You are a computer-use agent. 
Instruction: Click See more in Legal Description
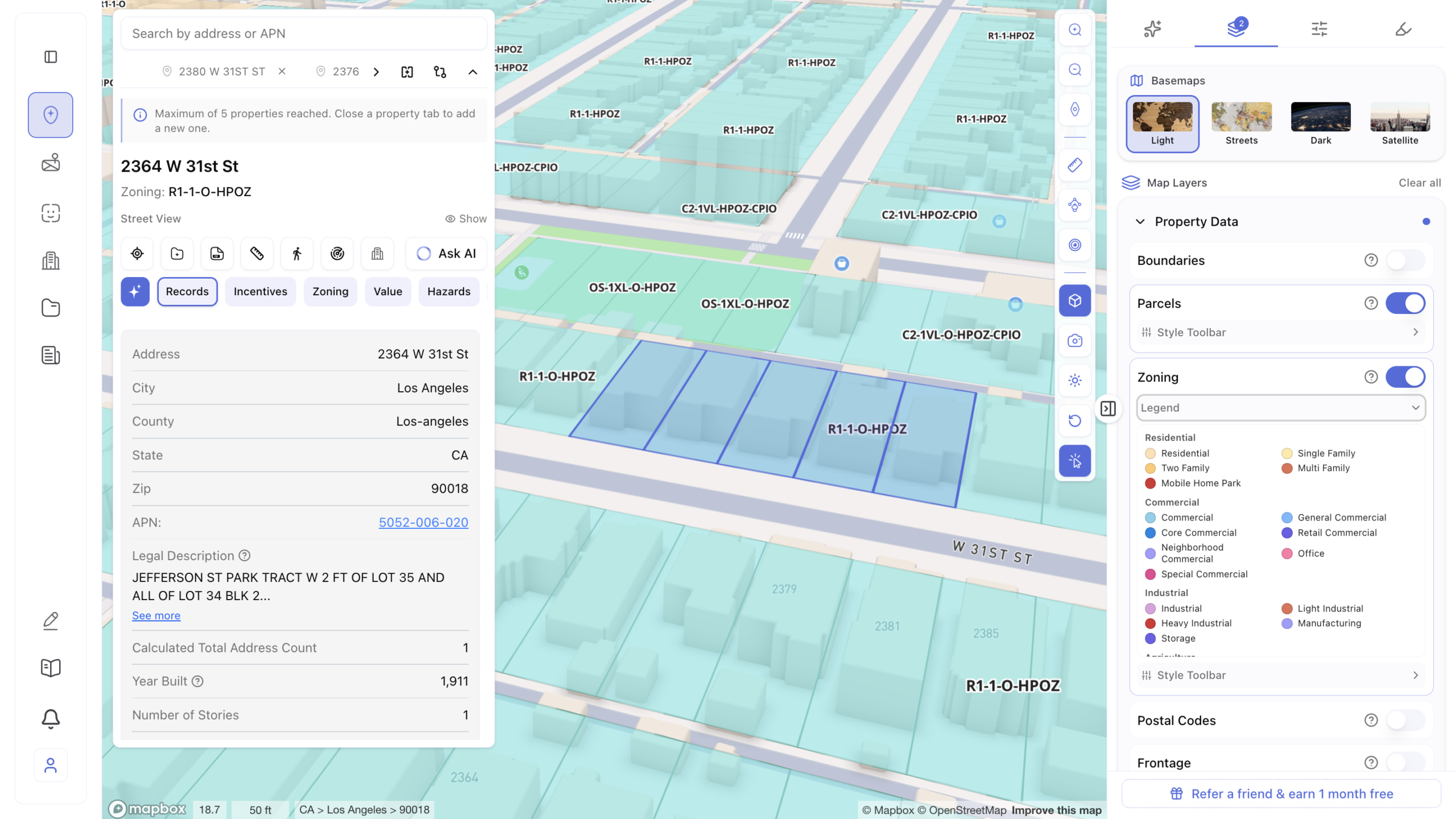tap(156, 615)
